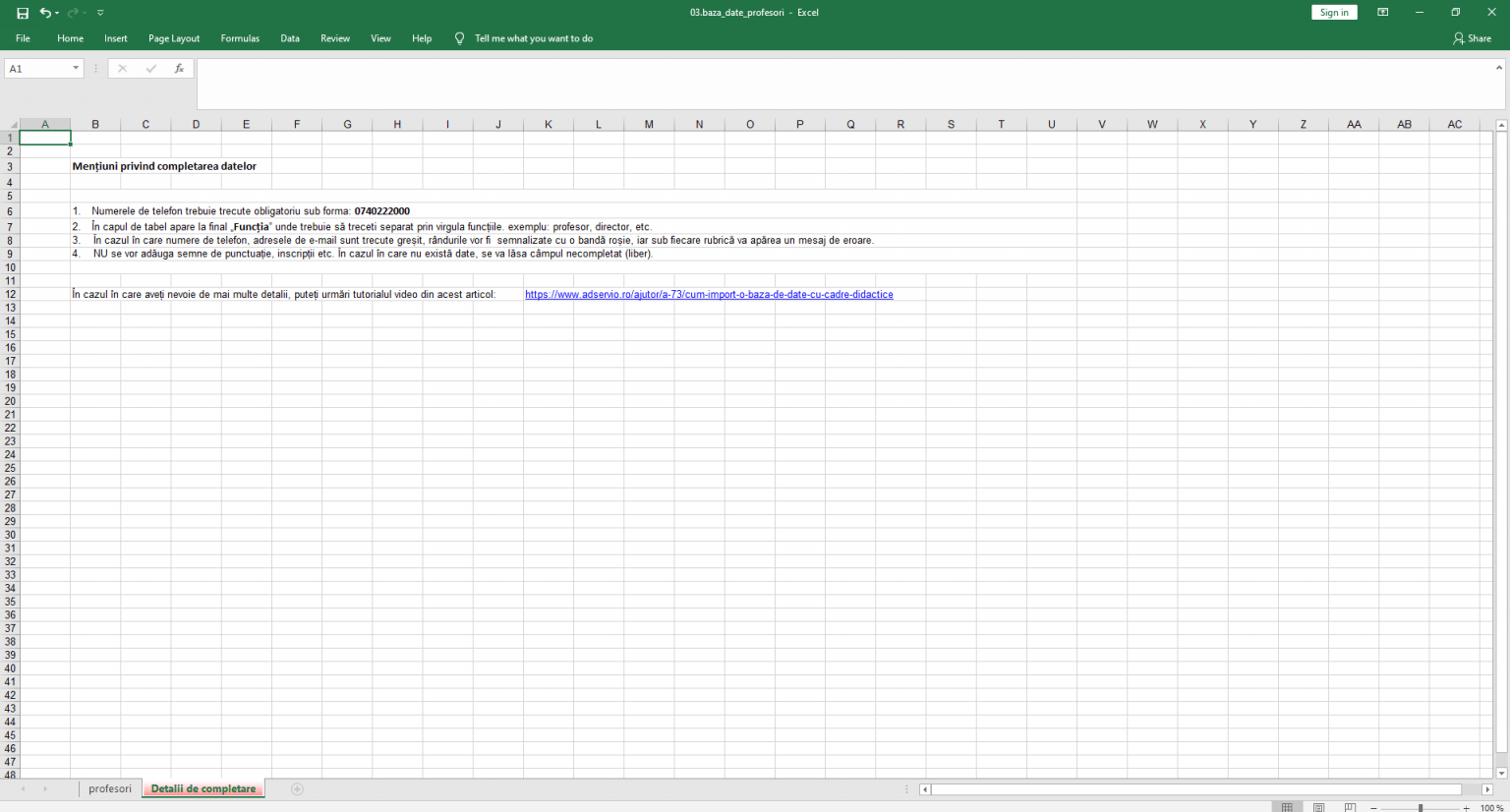Select column header K

tap(549, 123)
